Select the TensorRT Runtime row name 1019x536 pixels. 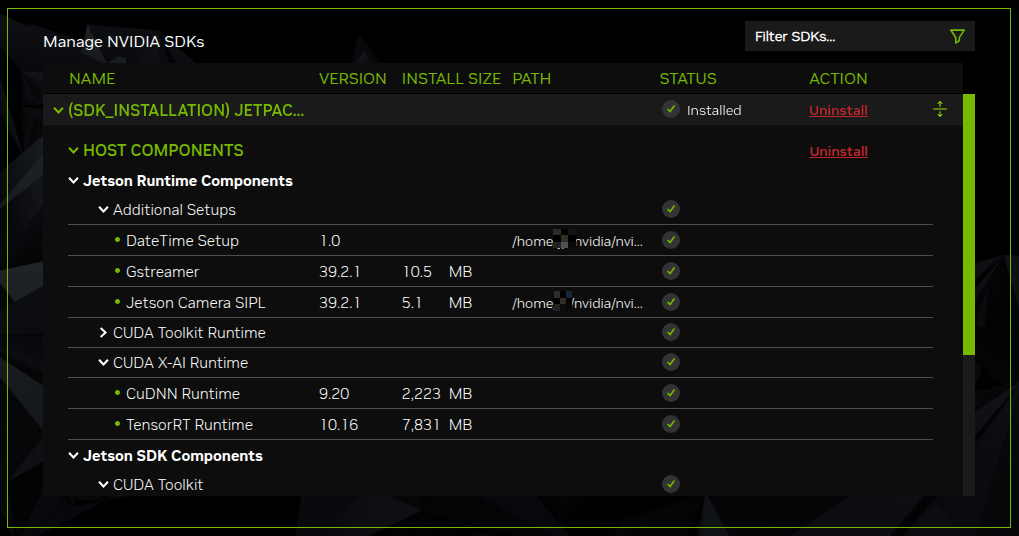pos(189,425)
